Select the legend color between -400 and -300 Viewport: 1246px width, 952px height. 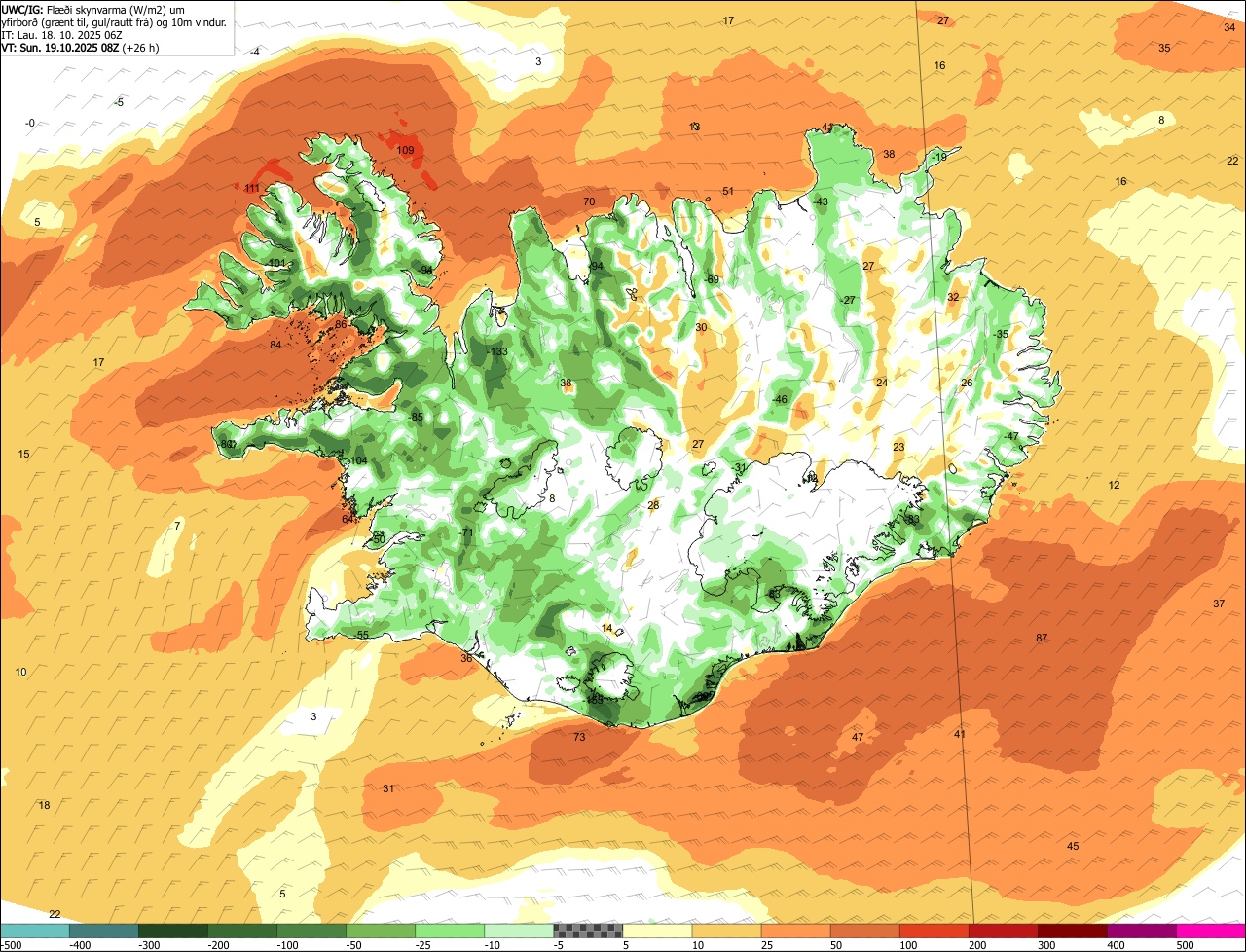(x=103, y=931)
